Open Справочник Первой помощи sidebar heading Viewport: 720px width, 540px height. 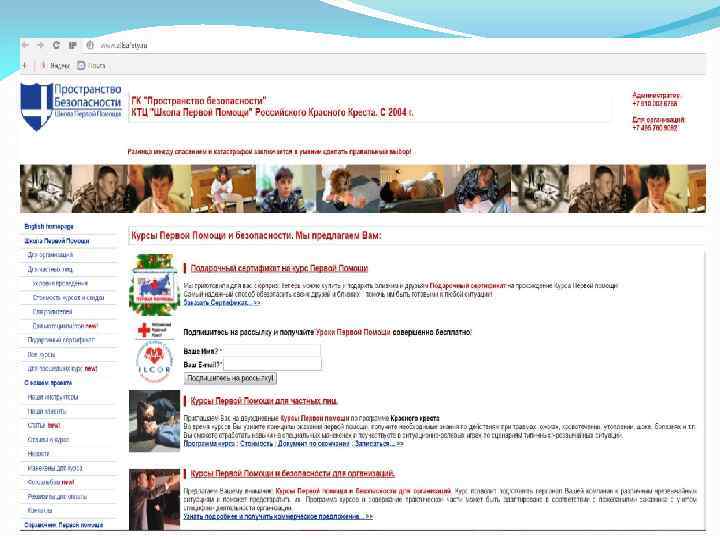point(64,525)
